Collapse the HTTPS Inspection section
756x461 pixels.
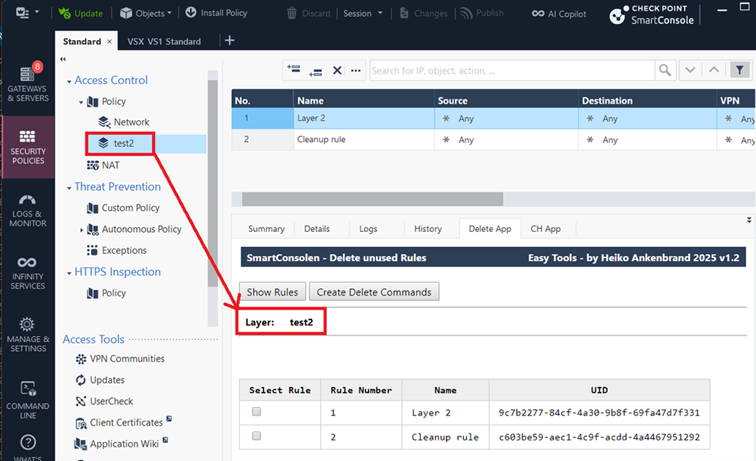point(69,273)
